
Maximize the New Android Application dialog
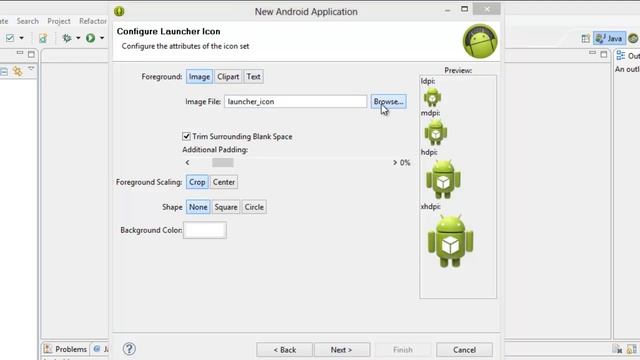[x=464, y=9]
